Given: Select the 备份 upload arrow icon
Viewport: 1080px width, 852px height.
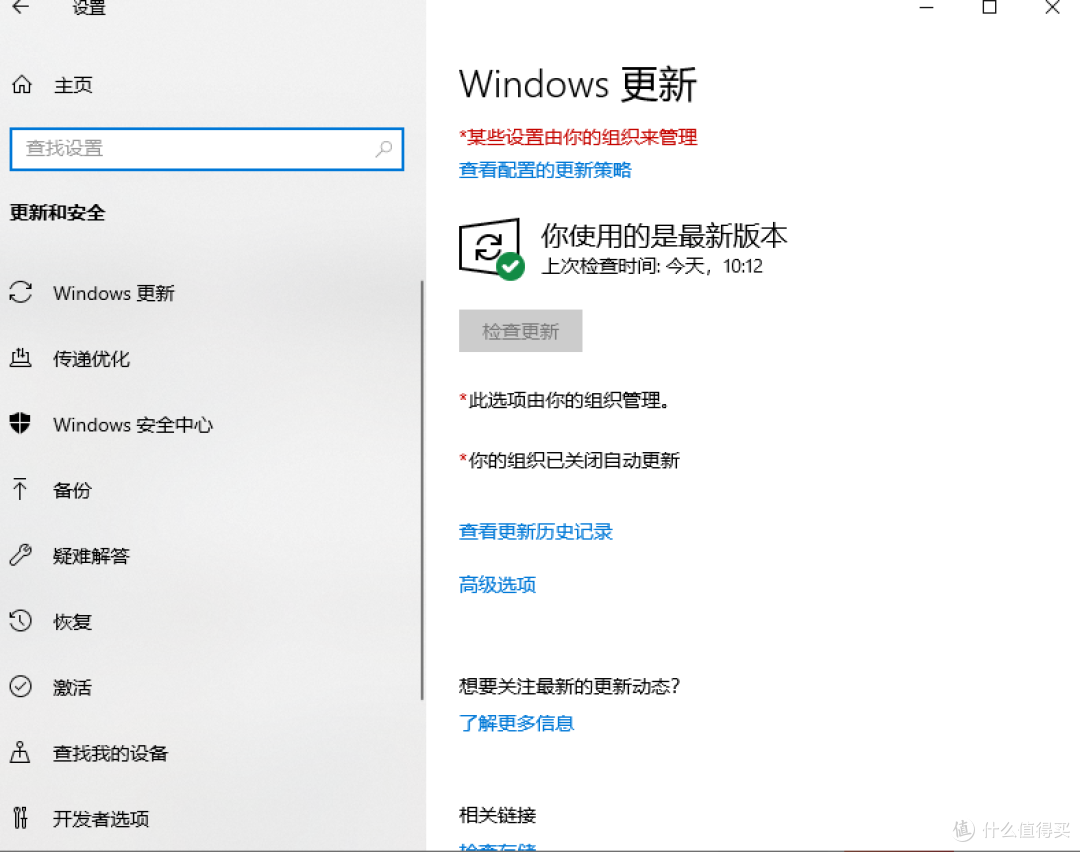Looking at the screenshot, I should [20, 489].
